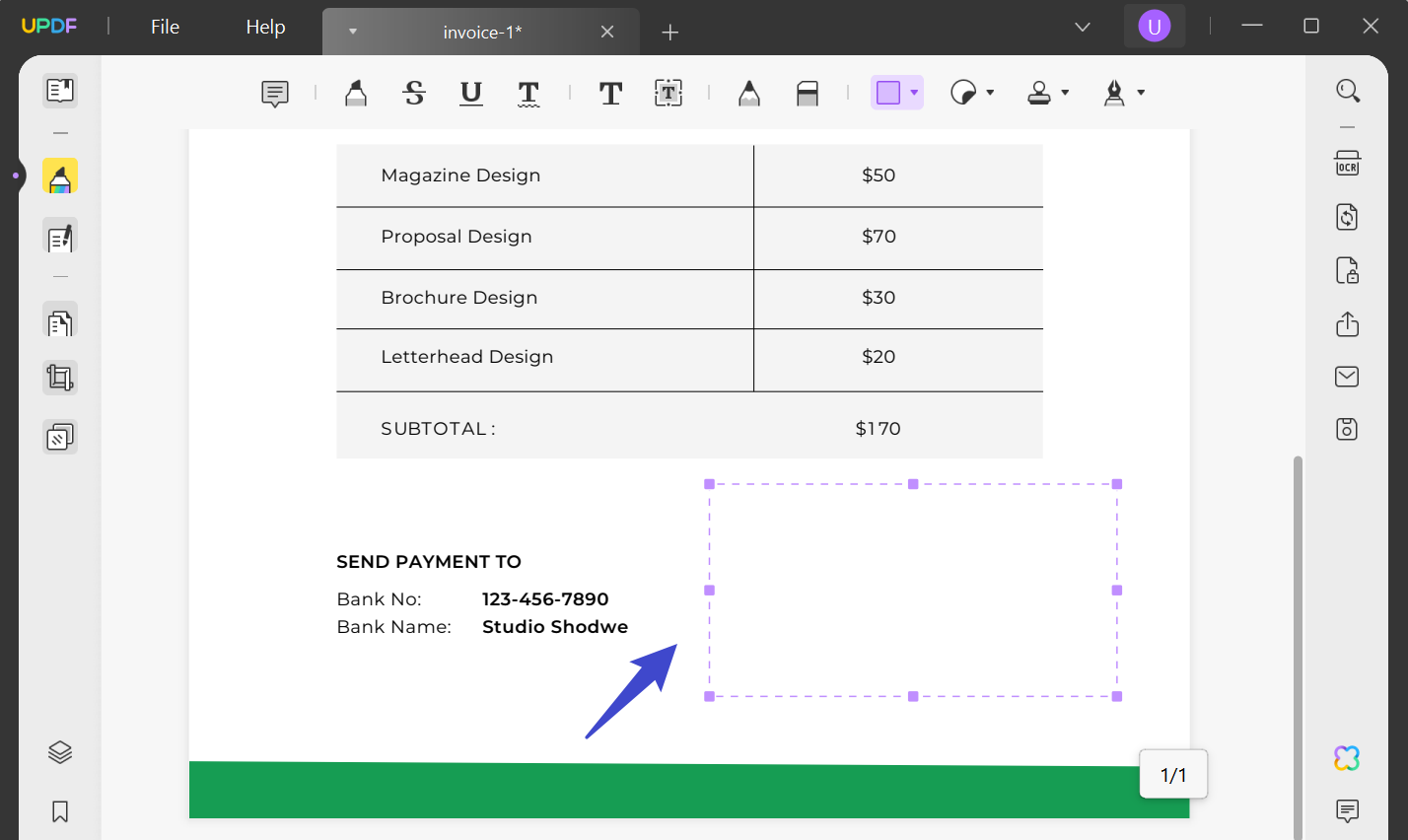Open the UPDF AI assistant
This screenshot has height=840, width=1408.
(x=1347, y=755)
